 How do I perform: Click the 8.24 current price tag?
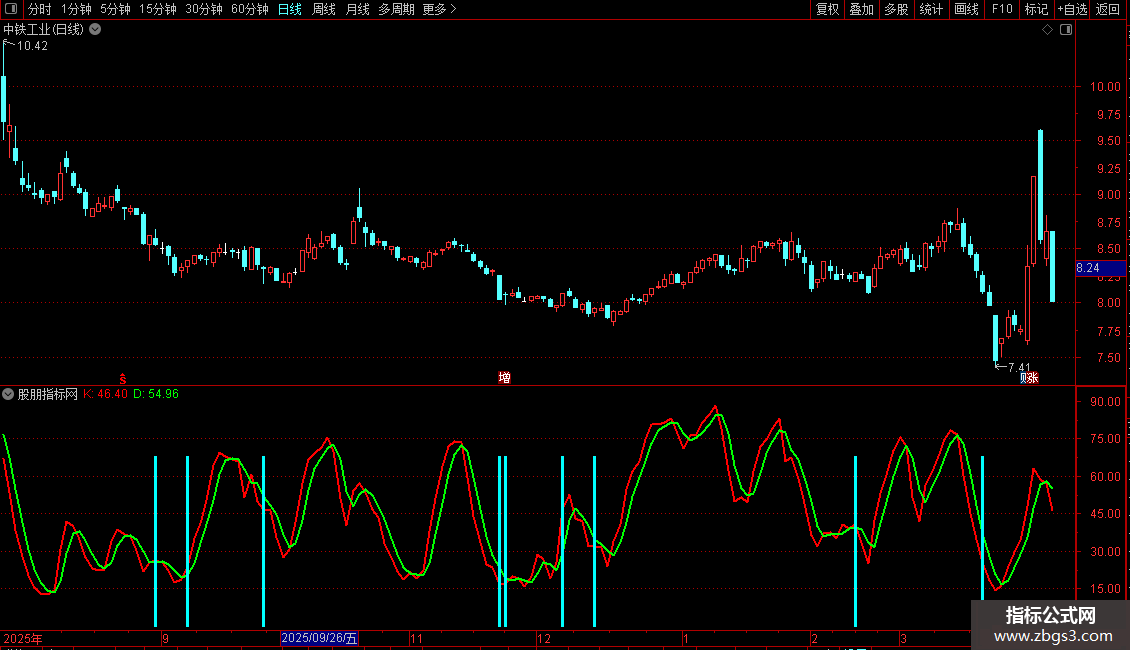coord(1088,268)
